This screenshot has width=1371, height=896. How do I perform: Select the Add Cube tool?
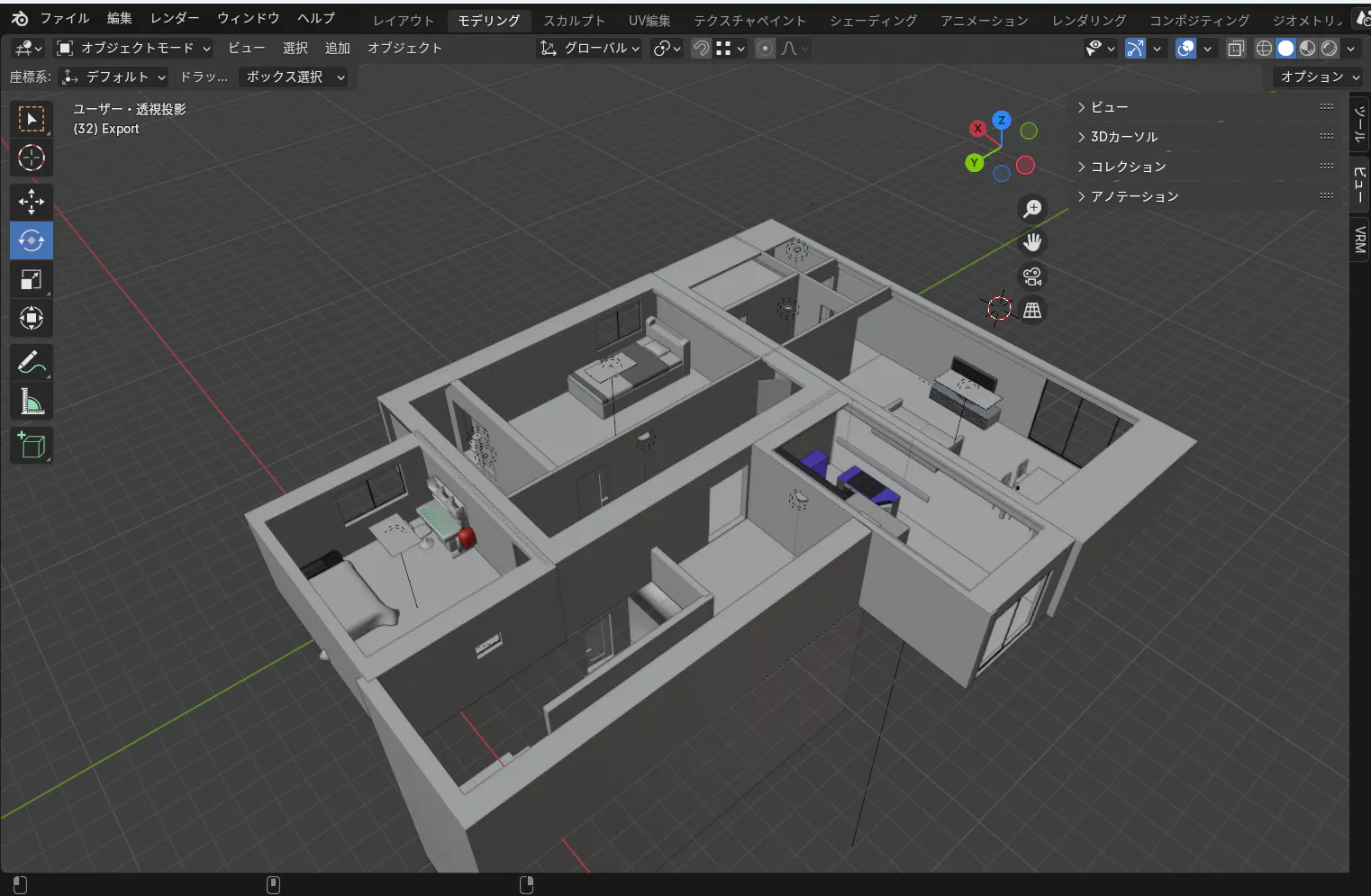point(32,445)
